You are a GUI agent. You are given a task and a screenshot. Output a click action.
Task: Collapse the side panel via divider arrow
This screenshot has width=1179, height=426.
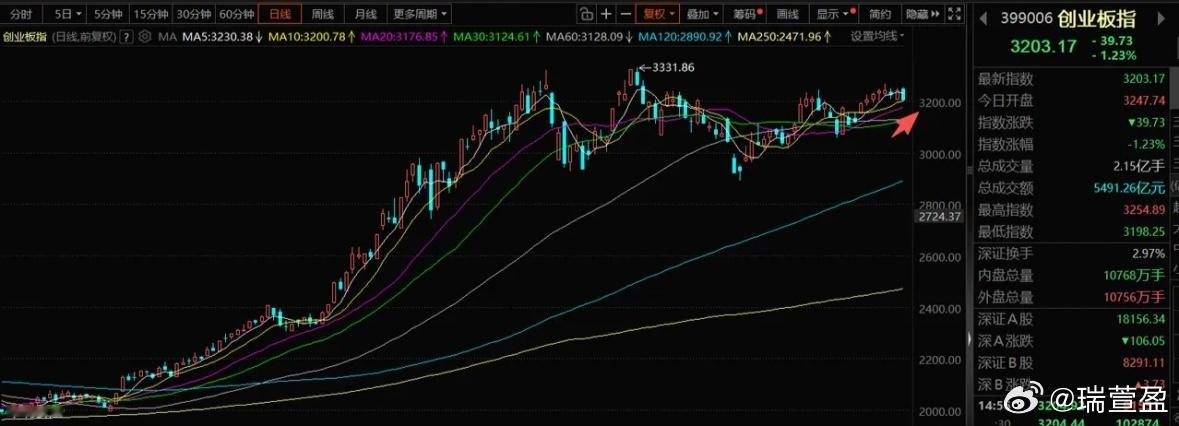[969, 339]
